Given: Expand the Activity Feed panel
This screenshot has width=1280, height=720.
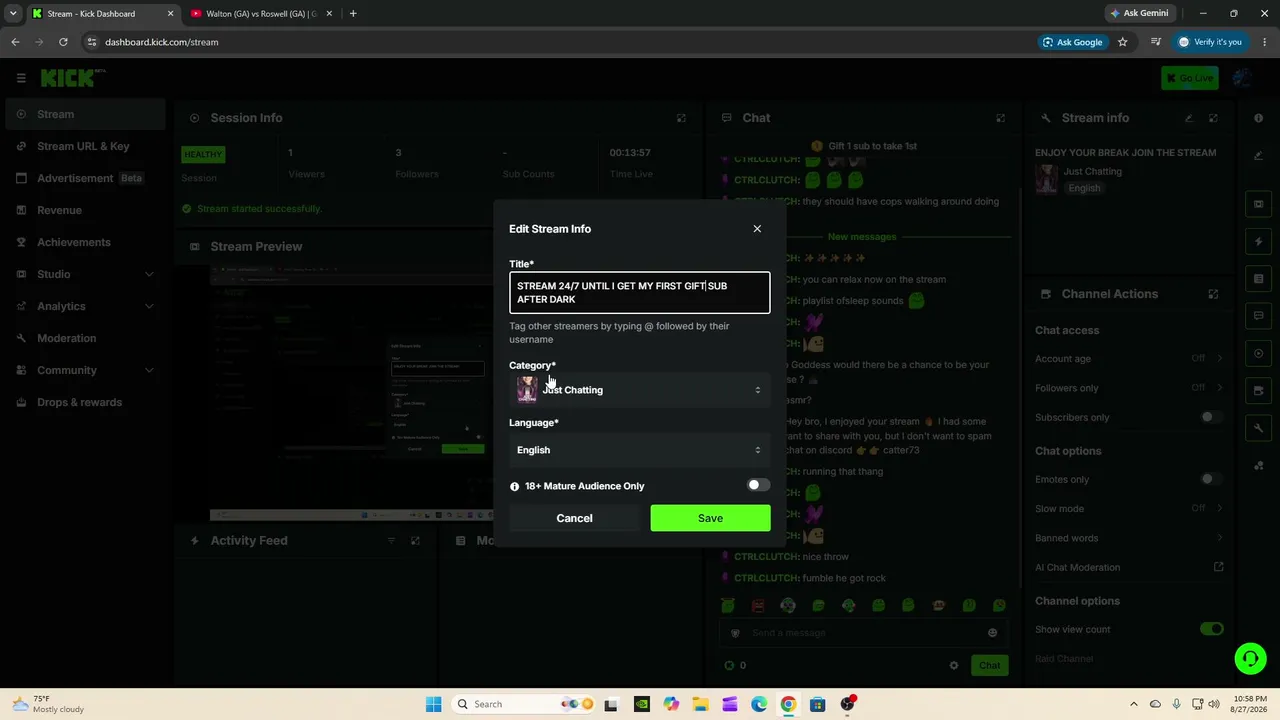Looking at the screenshot, I should pos(415,541).
